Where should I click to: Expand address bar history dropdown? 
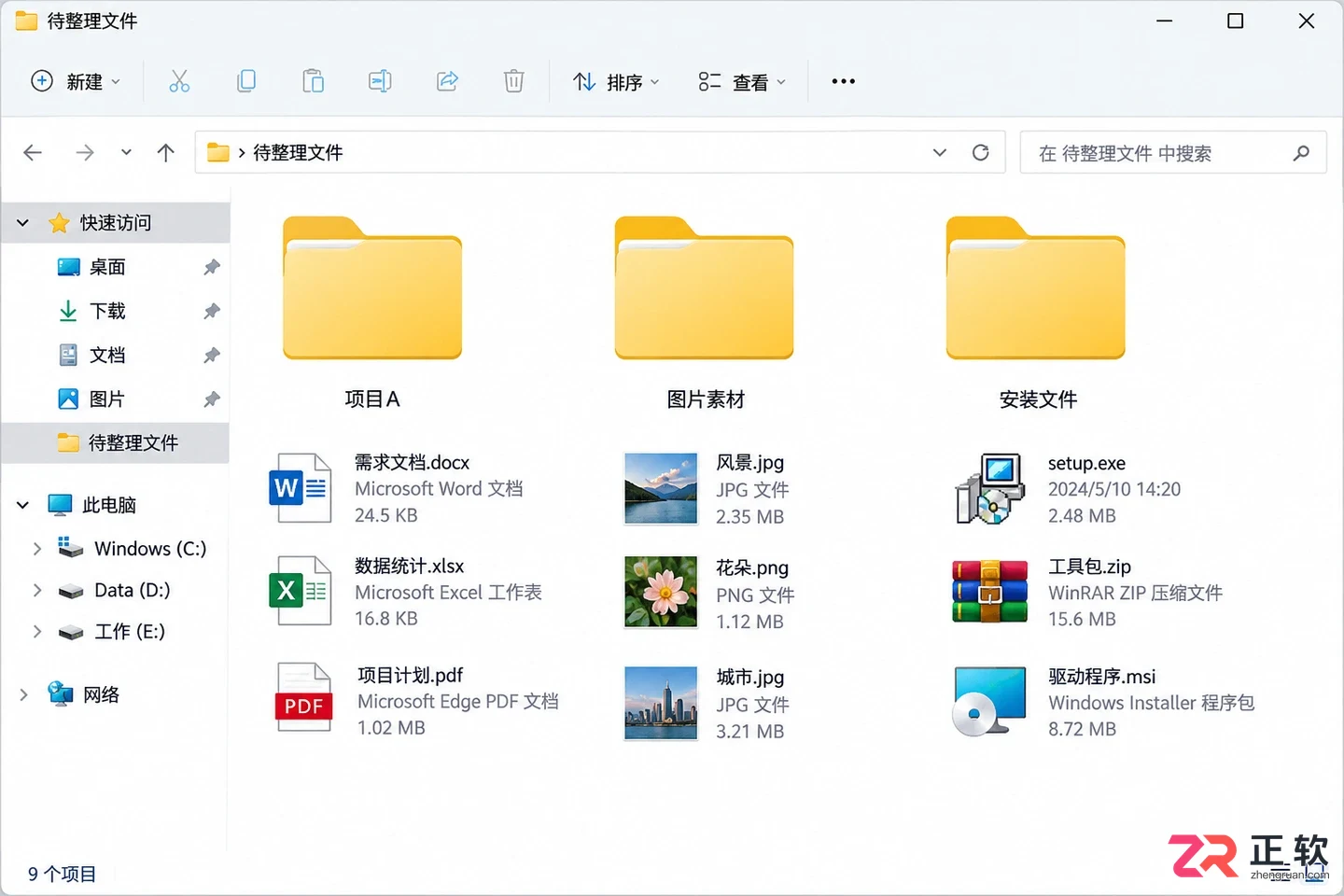[x=940, y=152]
